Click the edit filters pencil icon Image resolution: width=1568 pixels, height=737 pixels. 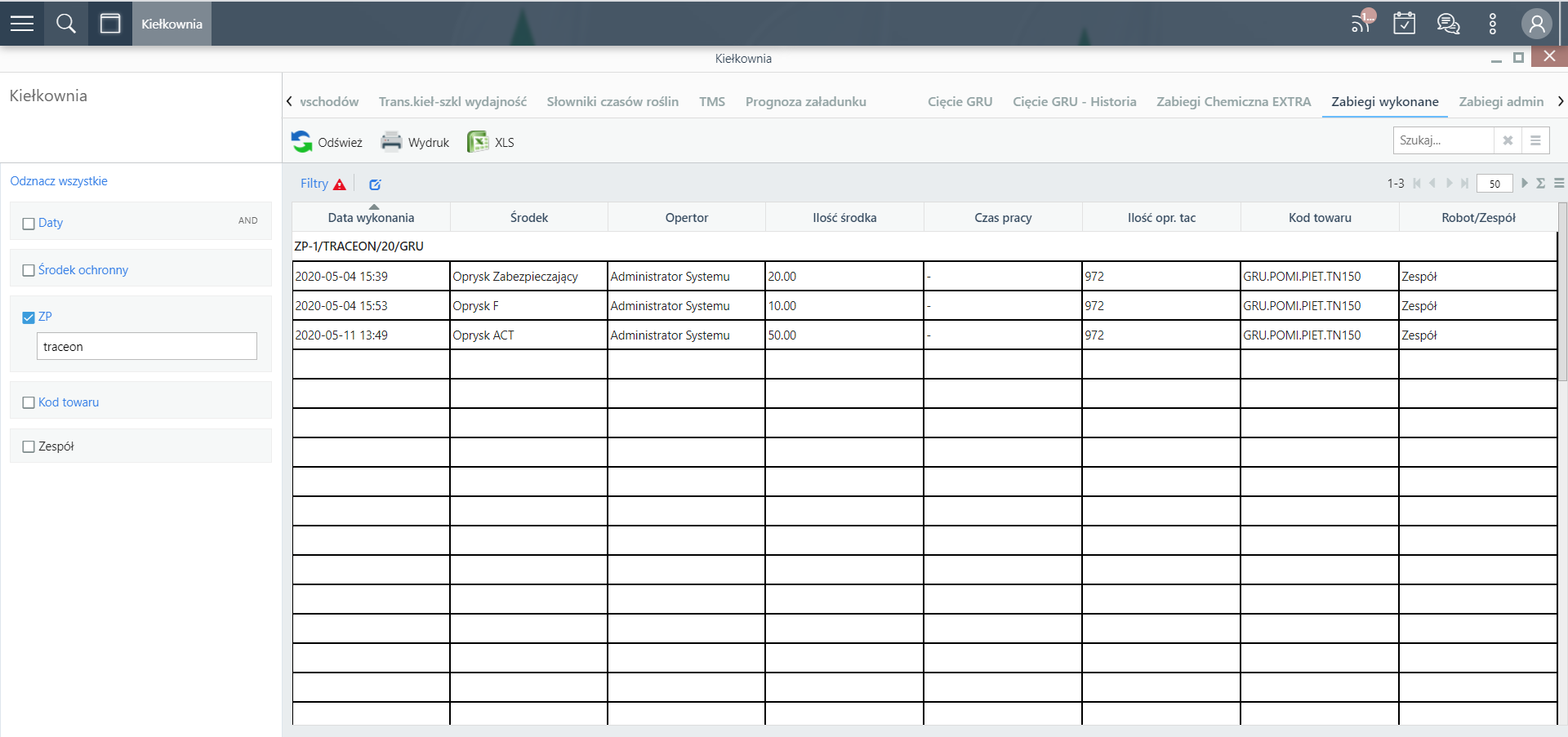375,184
